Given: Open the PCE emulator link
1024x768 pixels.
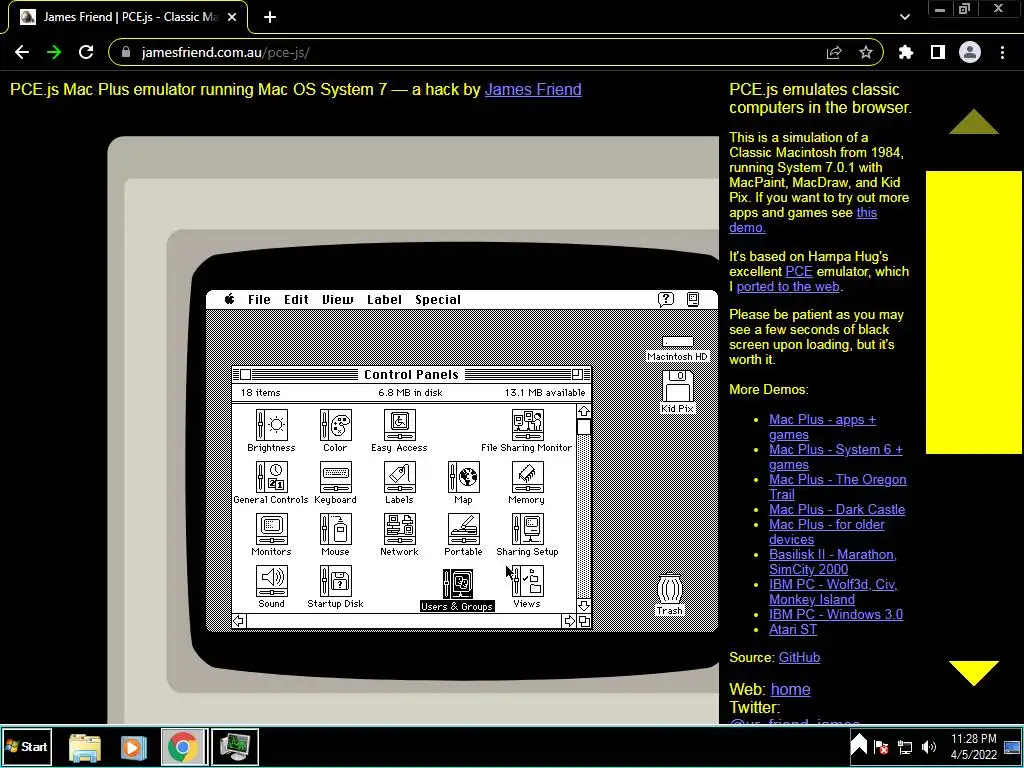Looking at the screenshot, I should [798, 271].
